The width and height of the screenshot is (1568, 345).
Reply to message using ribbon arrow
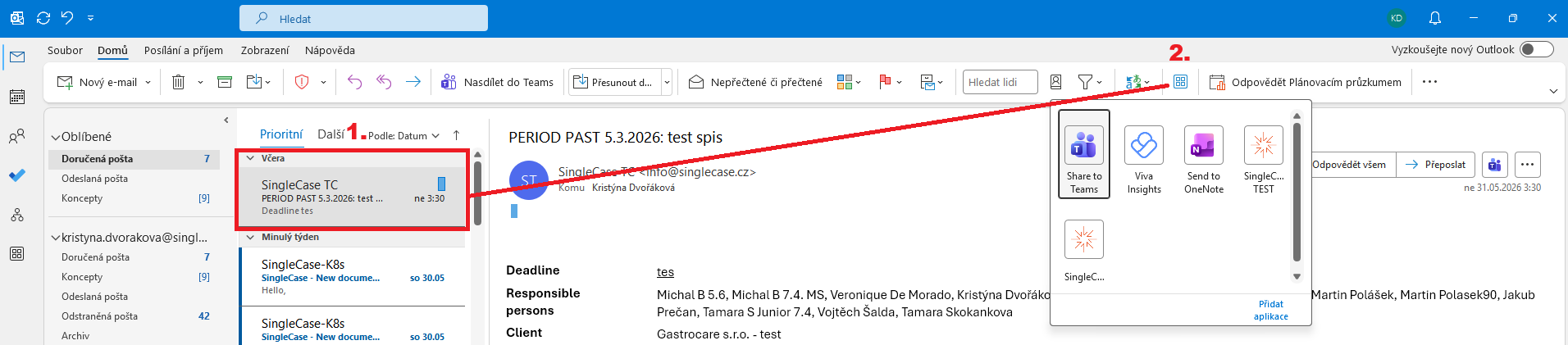(x=354, y=82)
